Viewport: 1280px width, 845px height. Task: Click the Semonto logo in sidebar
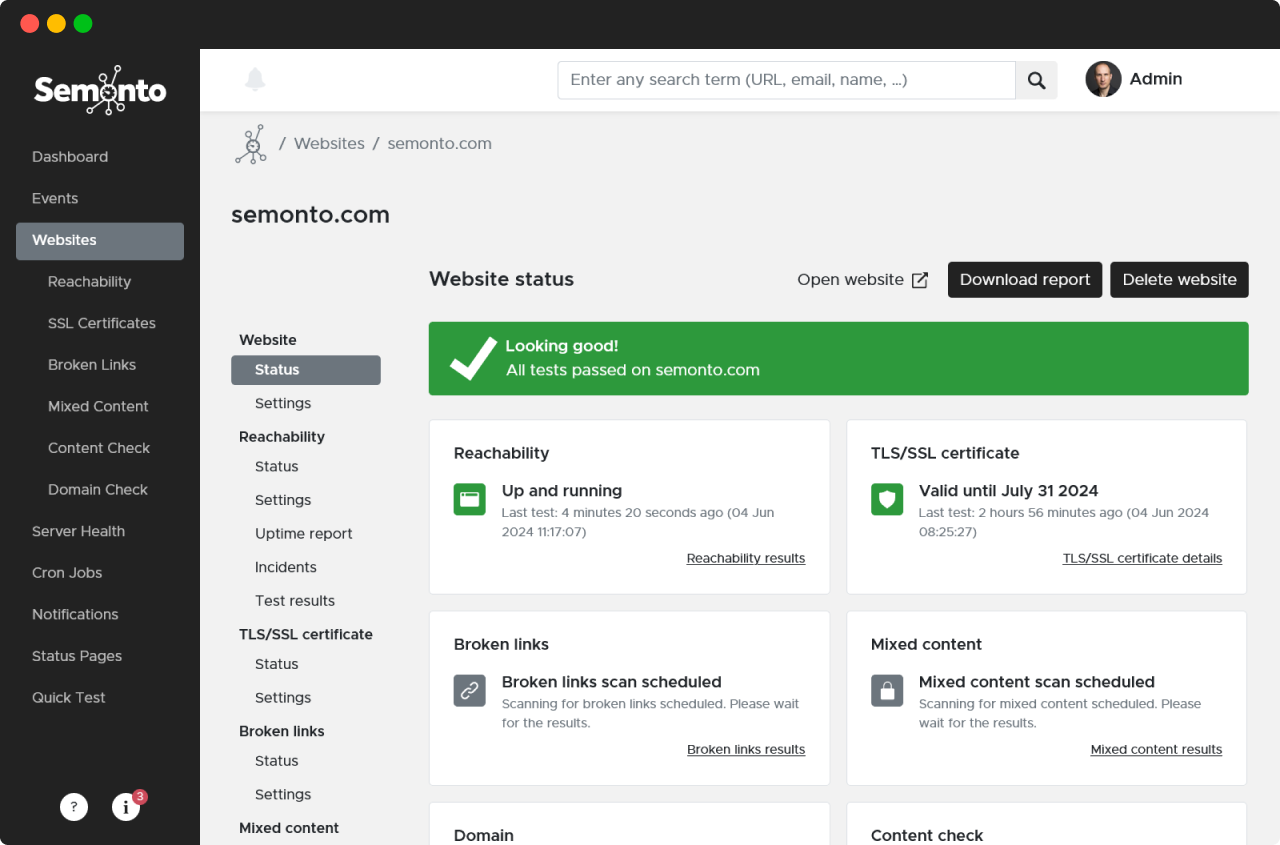click(100, 91)
